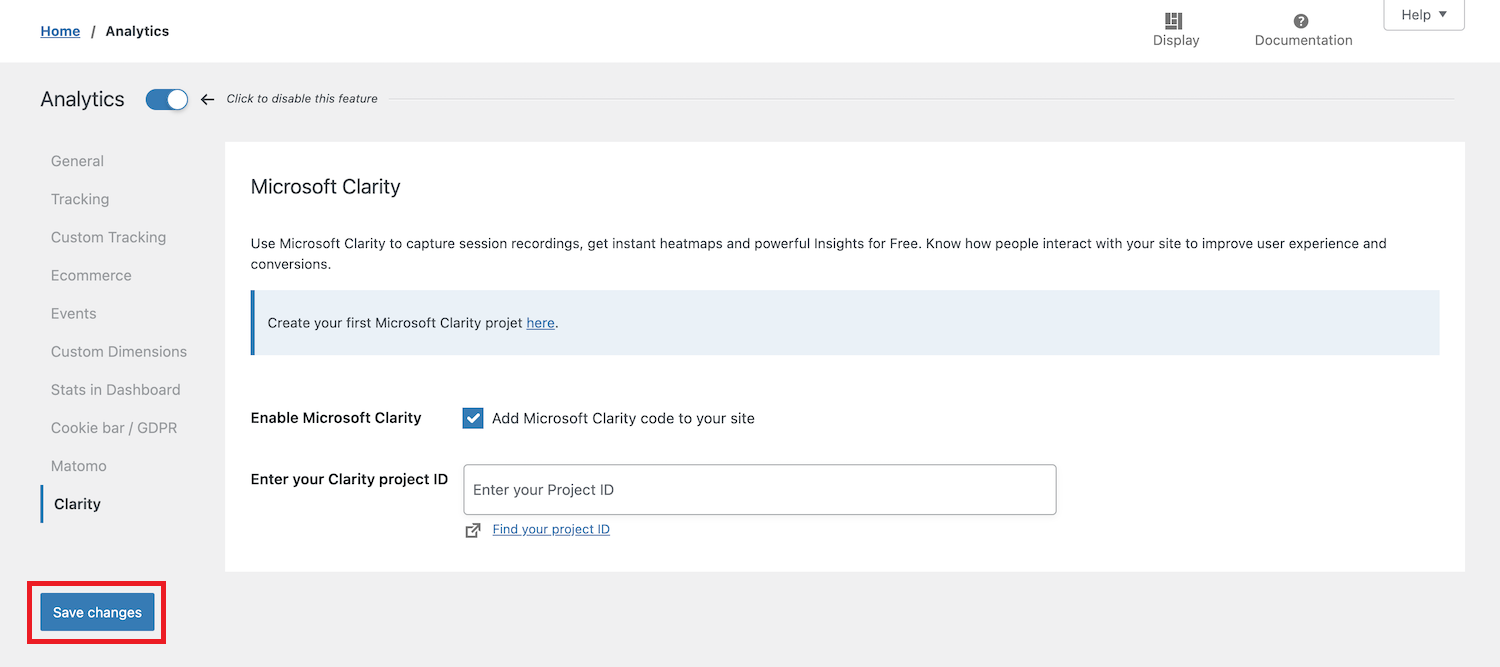1500x667 pixels.
Task: Click the 'Click to disable this feature' hint
Action: click(x=302, y=99)
